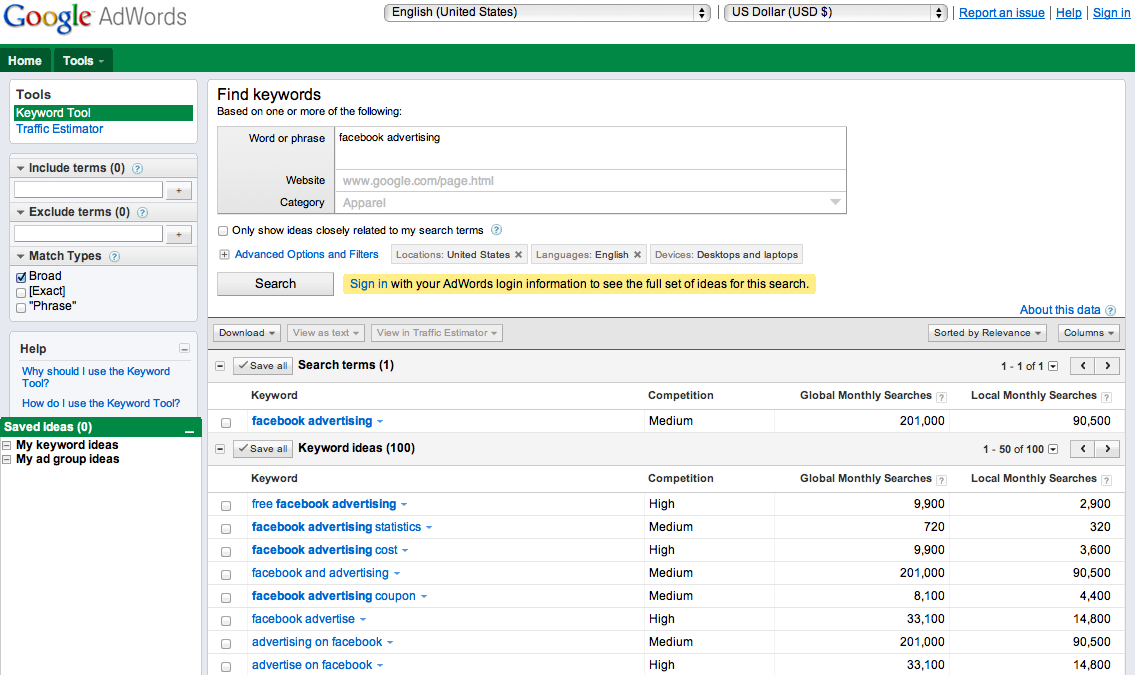Collapse the Keyword ideas section
Screen dimensions: 1135x675
[x=220, y=449]
